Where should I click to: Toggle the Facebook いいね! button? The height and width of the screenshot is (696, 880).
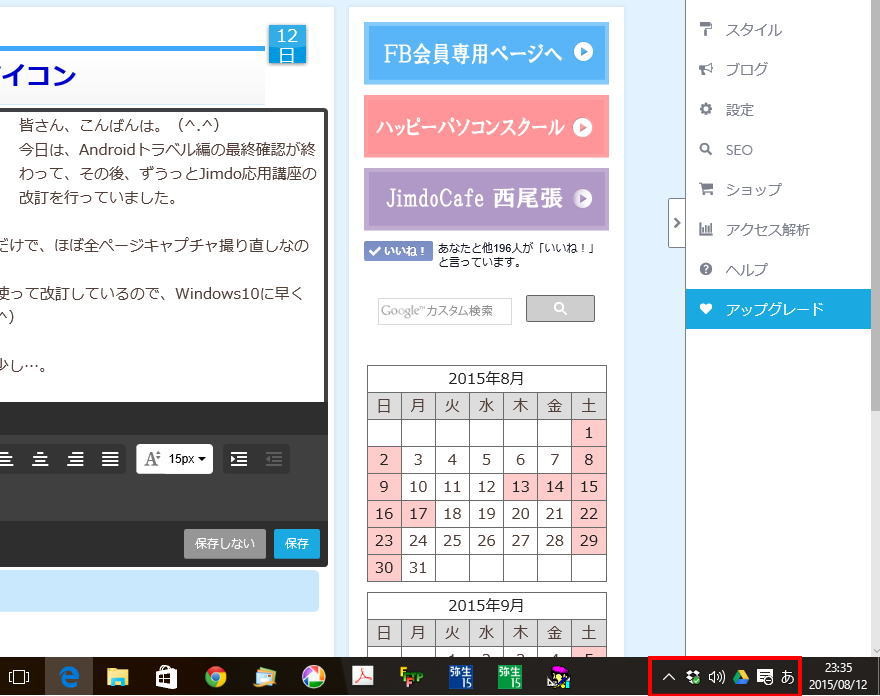coord(398,251)
